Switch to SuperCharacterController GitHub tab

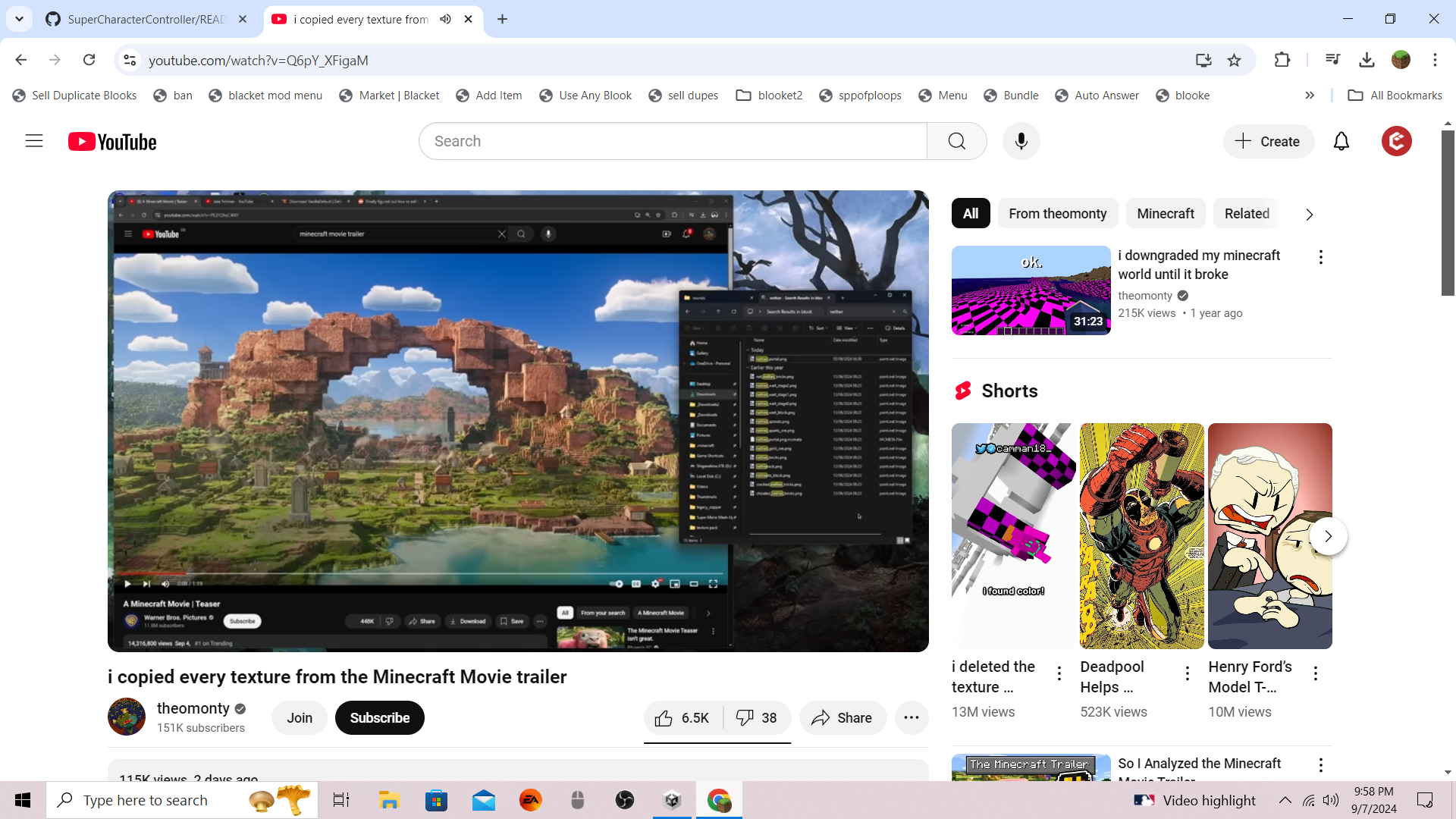pos(146,19)
